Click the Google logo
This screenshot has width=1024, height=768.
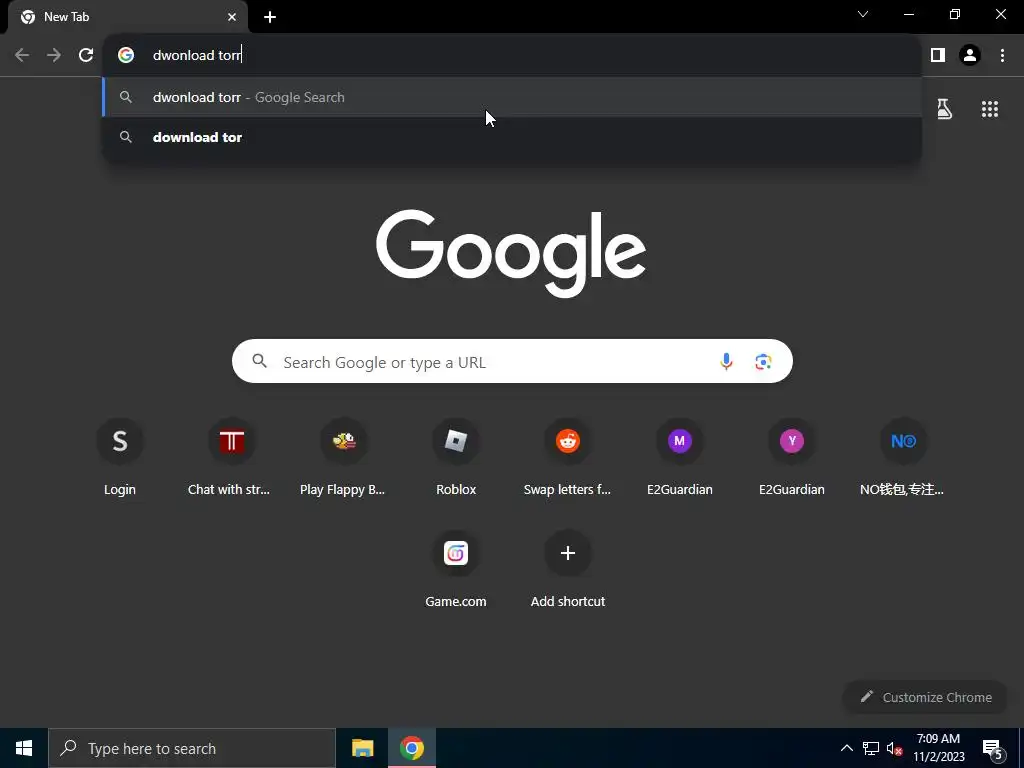tap(511, 253)
